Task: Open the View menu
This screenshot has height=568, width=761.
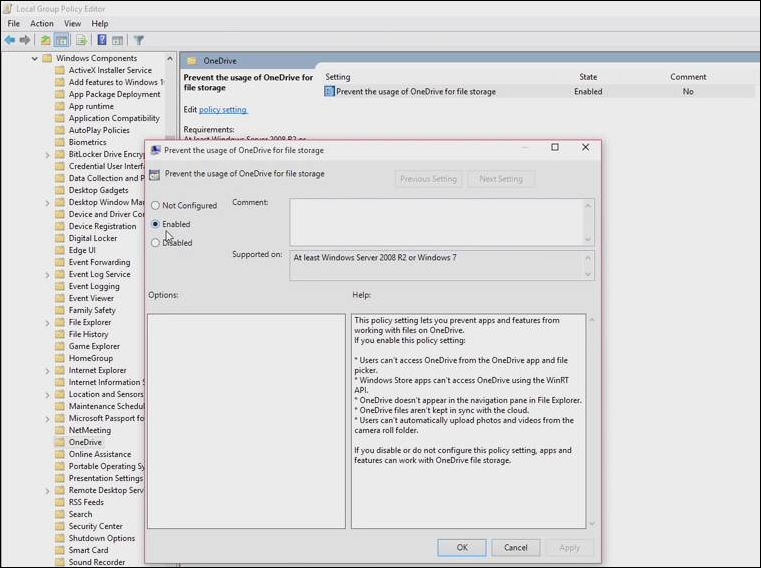Action: (72, 23)
